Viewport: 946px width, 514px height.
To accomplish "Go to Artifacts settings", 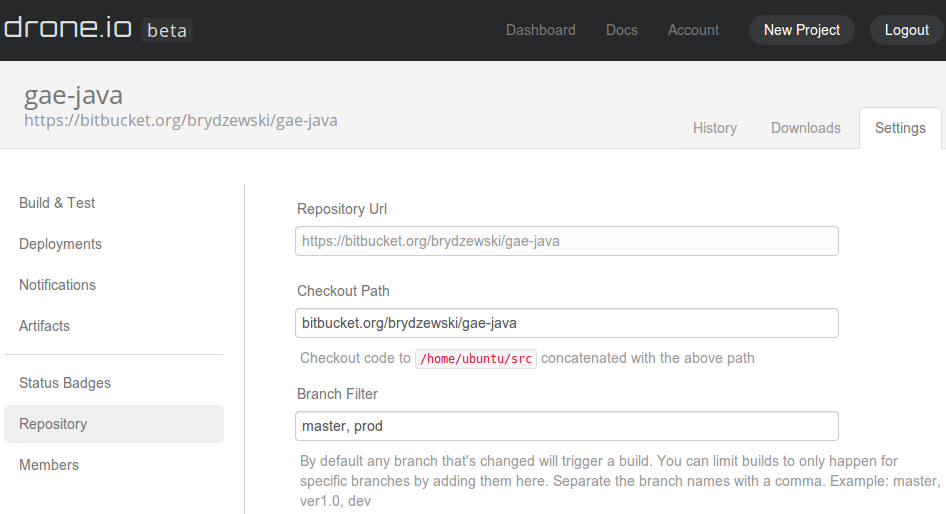I will [x=44, y=326].
